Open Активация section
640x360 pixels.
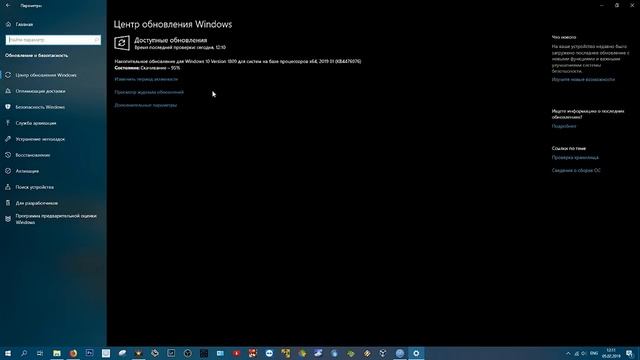[53, 171]
